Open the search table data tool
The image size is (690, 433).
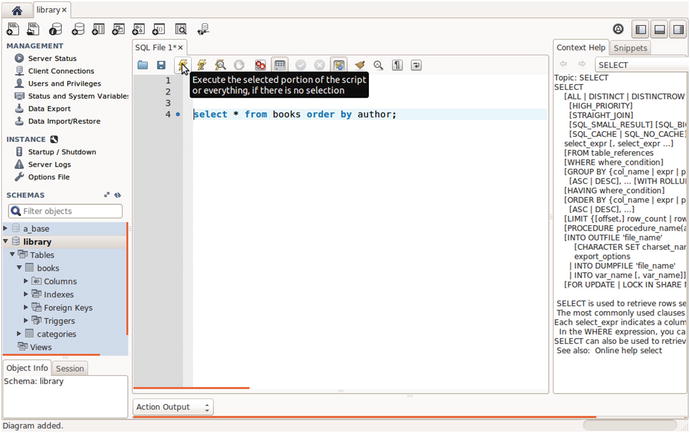click(180, 29)
